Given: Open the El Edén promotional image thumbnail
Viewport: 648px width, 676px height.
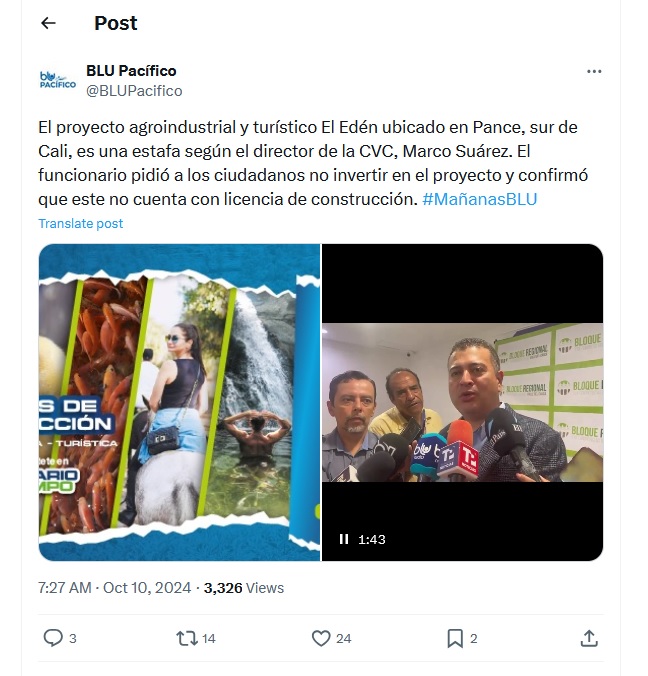Looking at the screenshot, I should pos(179,402).
